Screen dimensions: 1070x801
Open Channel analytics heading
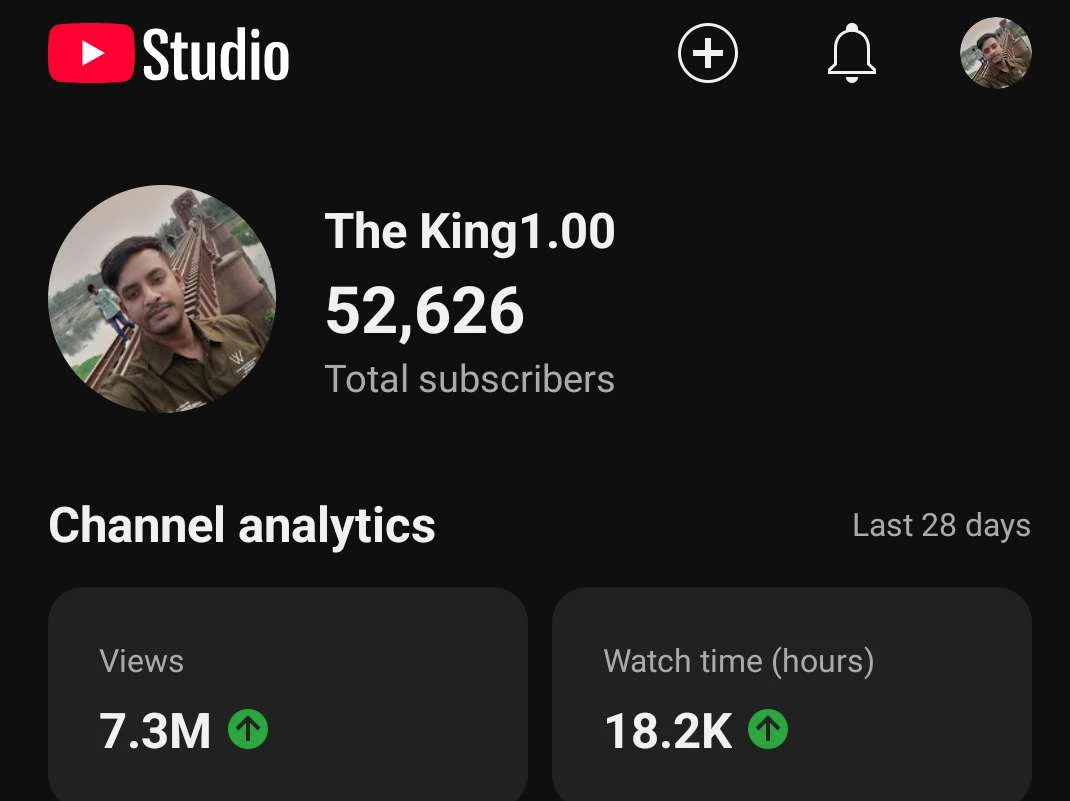pyautogui.click(x=242, y=525)
